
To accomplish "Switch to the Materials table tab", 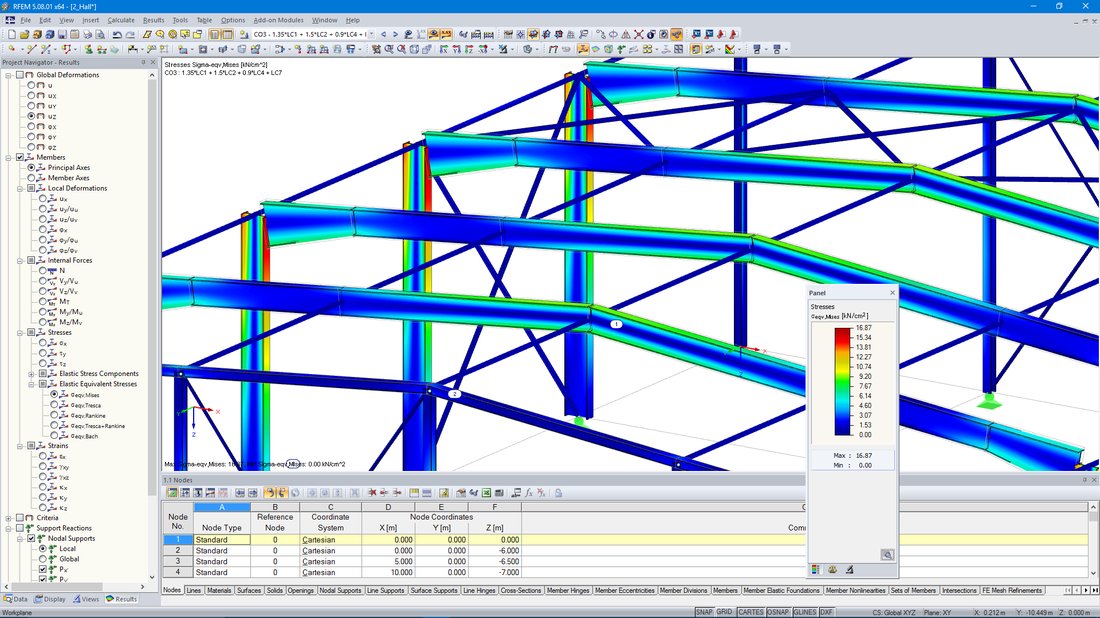I will click(219, 591).
